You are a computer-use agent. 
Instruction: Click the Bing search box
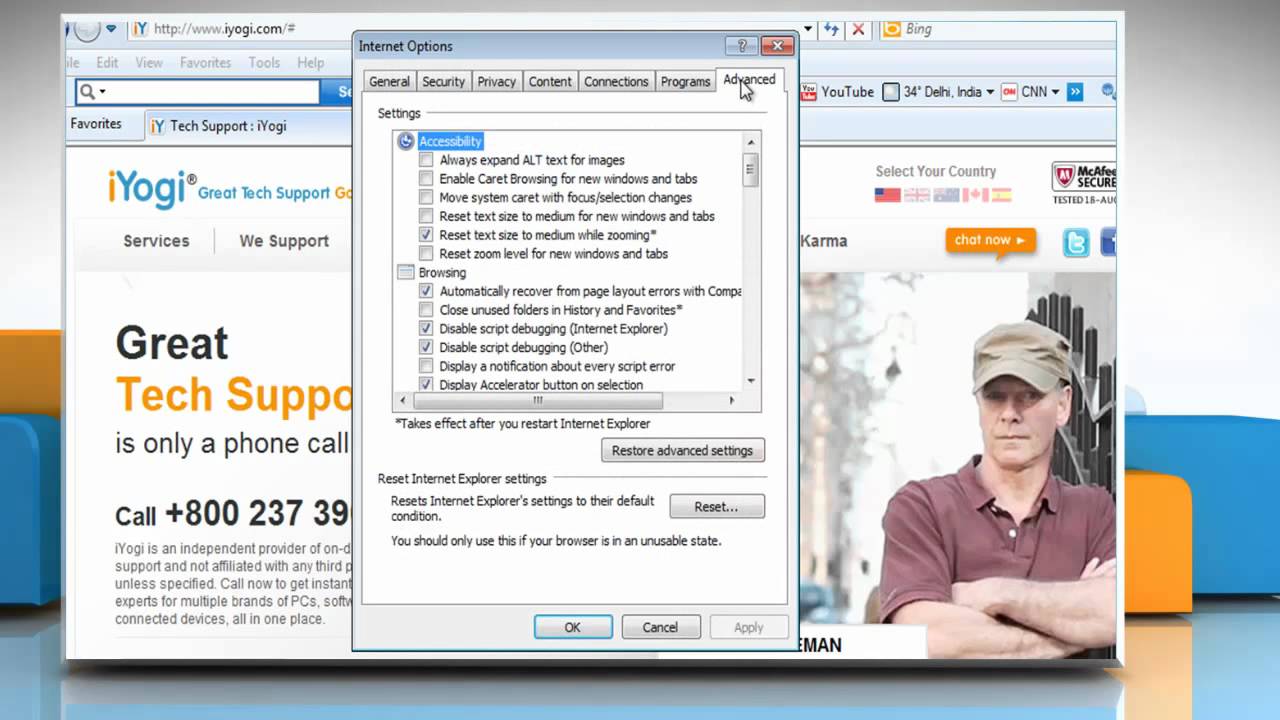click(1000, 29)
